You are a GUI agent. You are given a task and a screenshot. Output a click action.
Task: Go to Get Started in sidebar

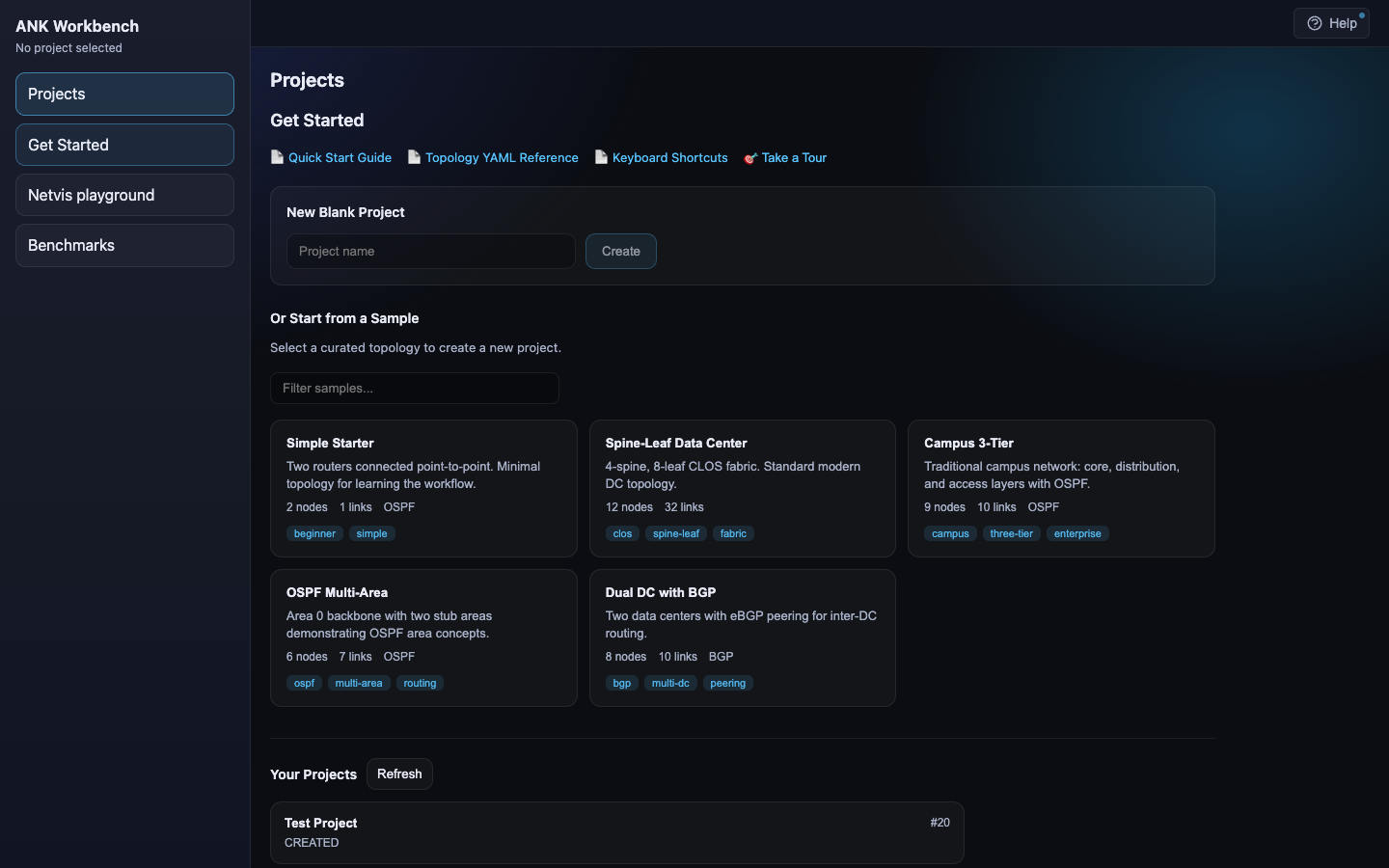124,145
